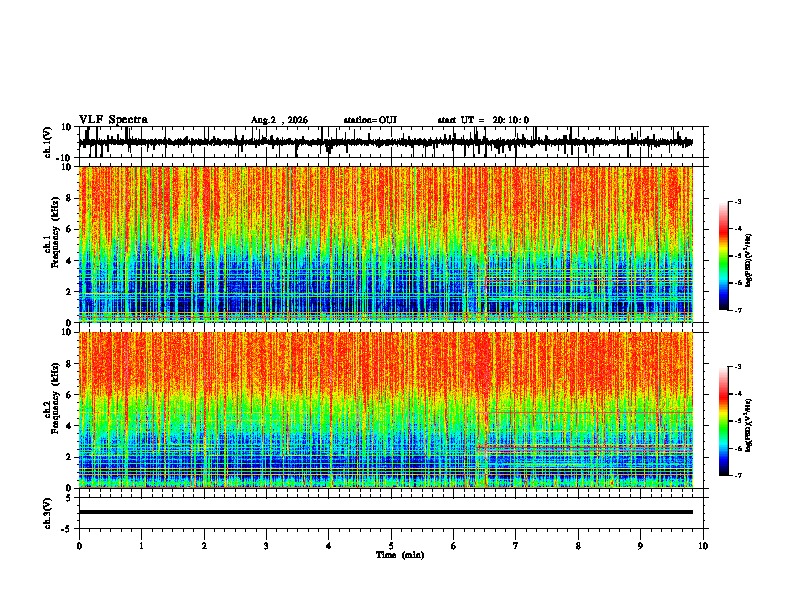Click the "VLF Spectra" plot title
The image size is (792, 612).
point(113,120)
